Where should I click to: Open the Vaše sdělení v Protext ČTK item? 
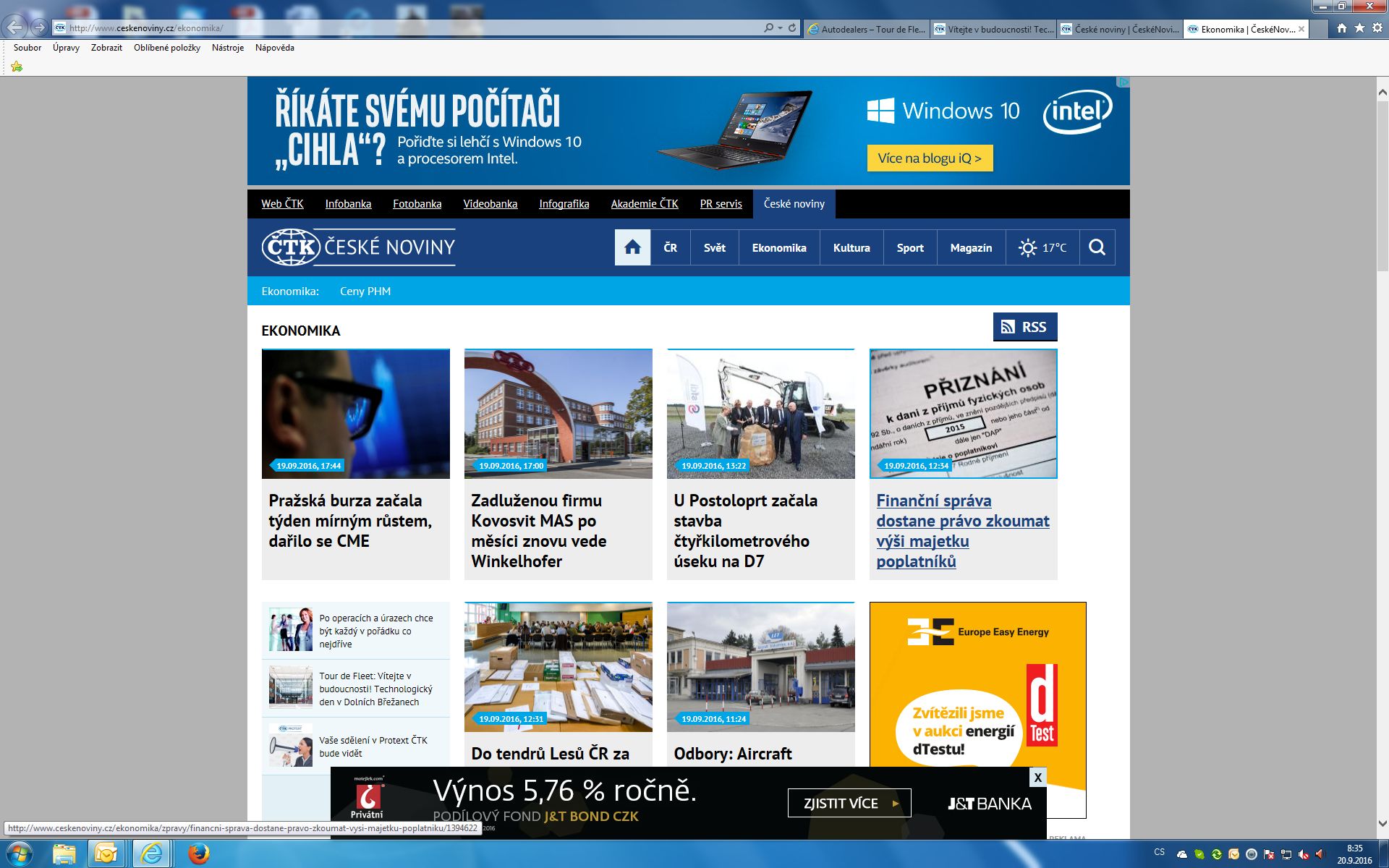(355, 746)
